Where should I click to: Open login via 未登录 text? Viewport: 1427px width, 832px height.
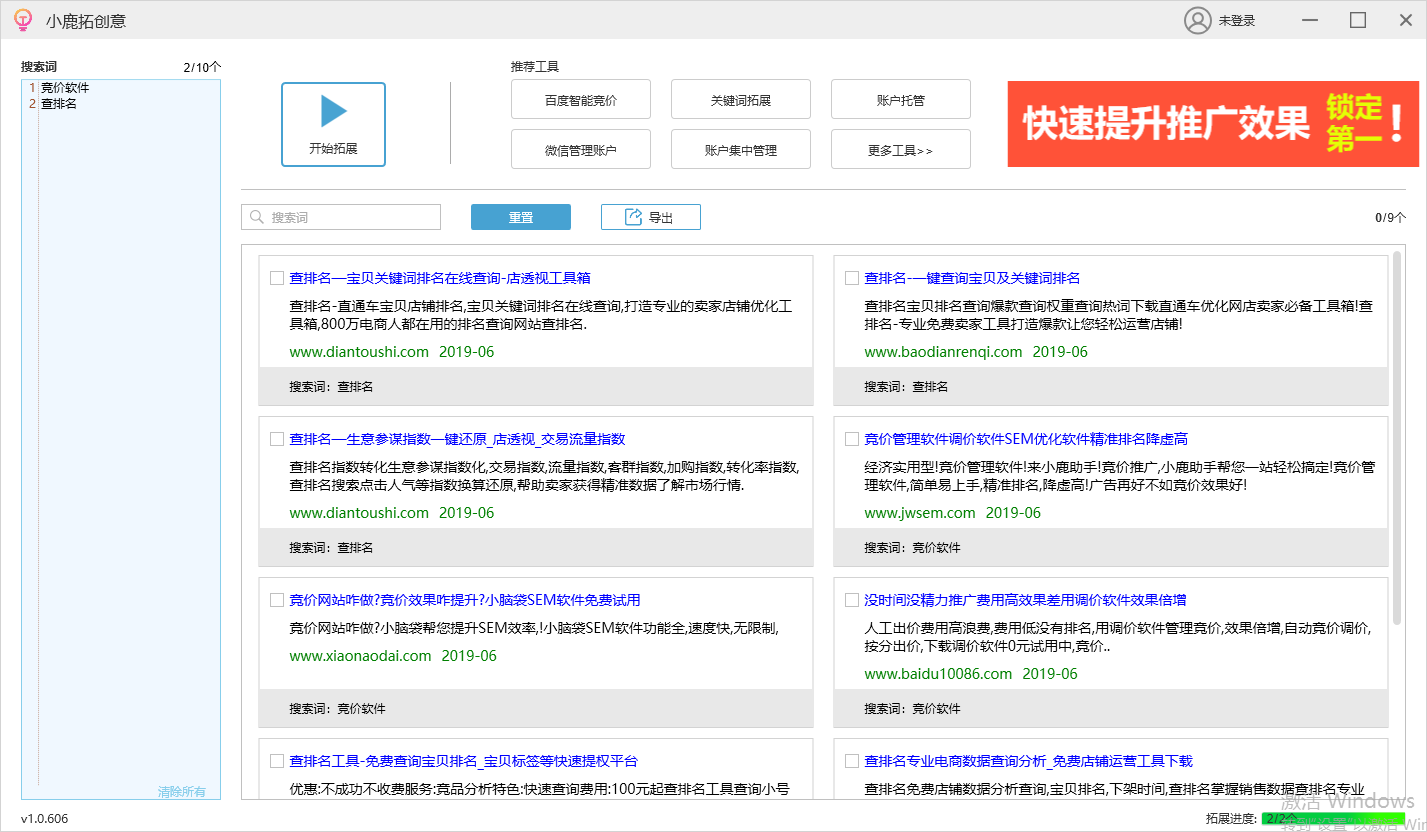[x=1236, y=20]
